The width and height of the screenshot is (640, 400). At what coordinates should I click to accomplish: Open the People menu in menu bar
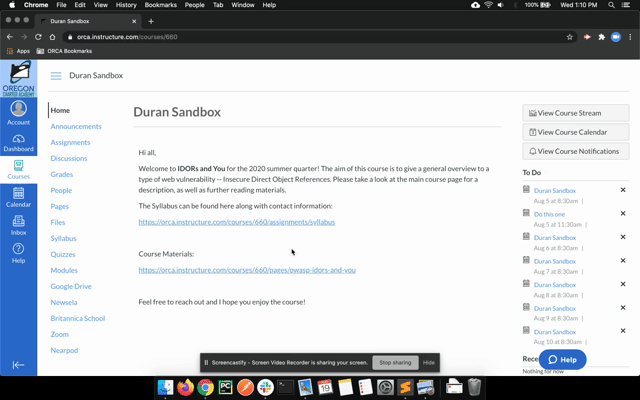click(194, 5)
